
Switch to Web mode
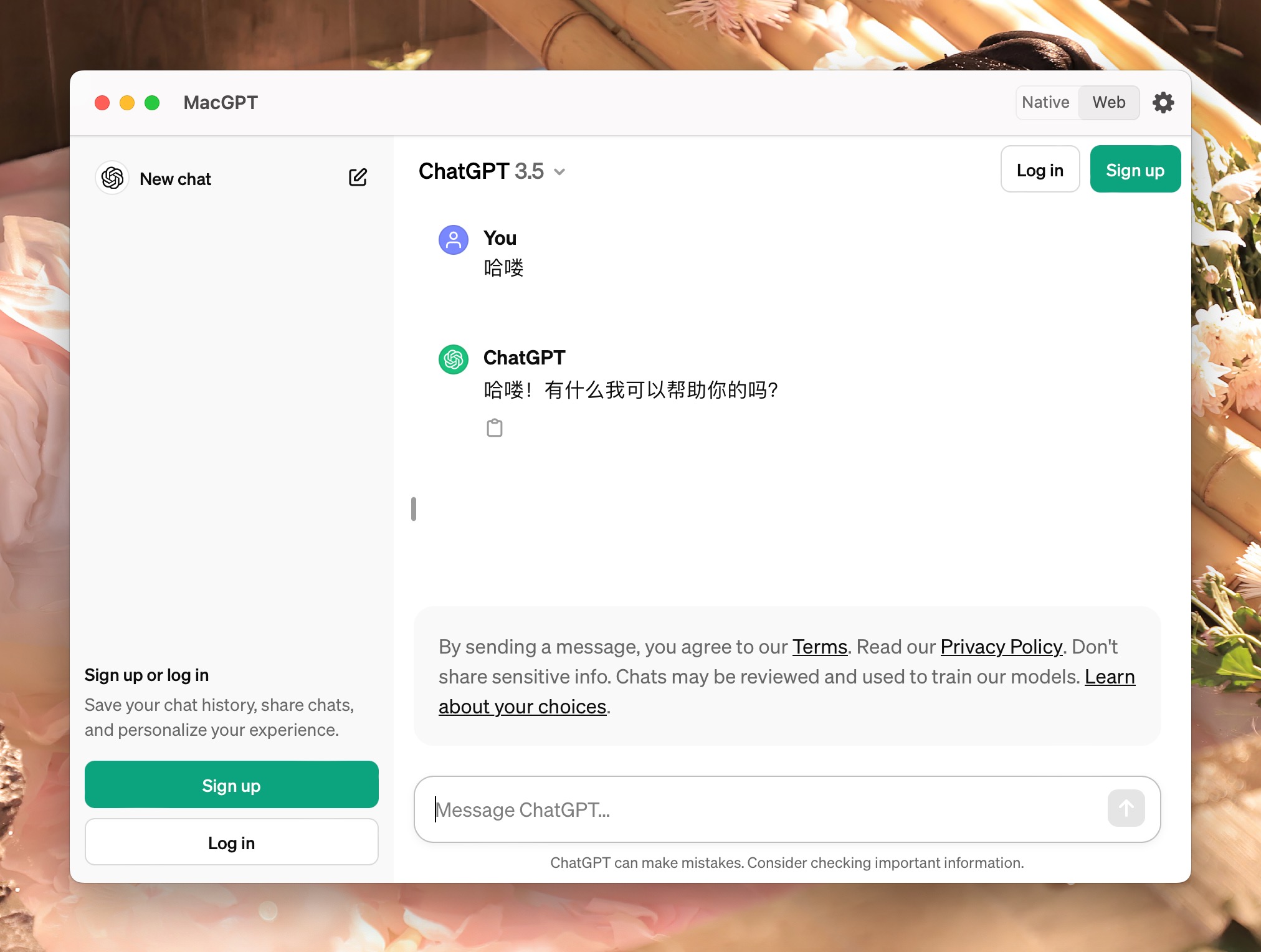(x=1108, y=103)
